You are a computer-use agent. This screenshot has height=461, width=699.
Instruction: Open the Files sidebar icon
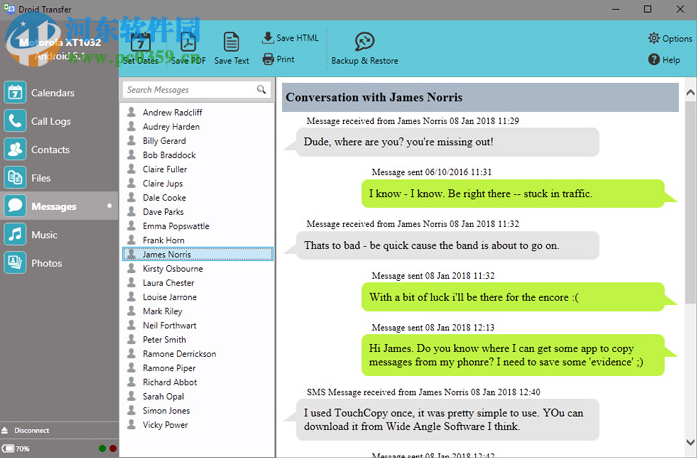(15, 178)
